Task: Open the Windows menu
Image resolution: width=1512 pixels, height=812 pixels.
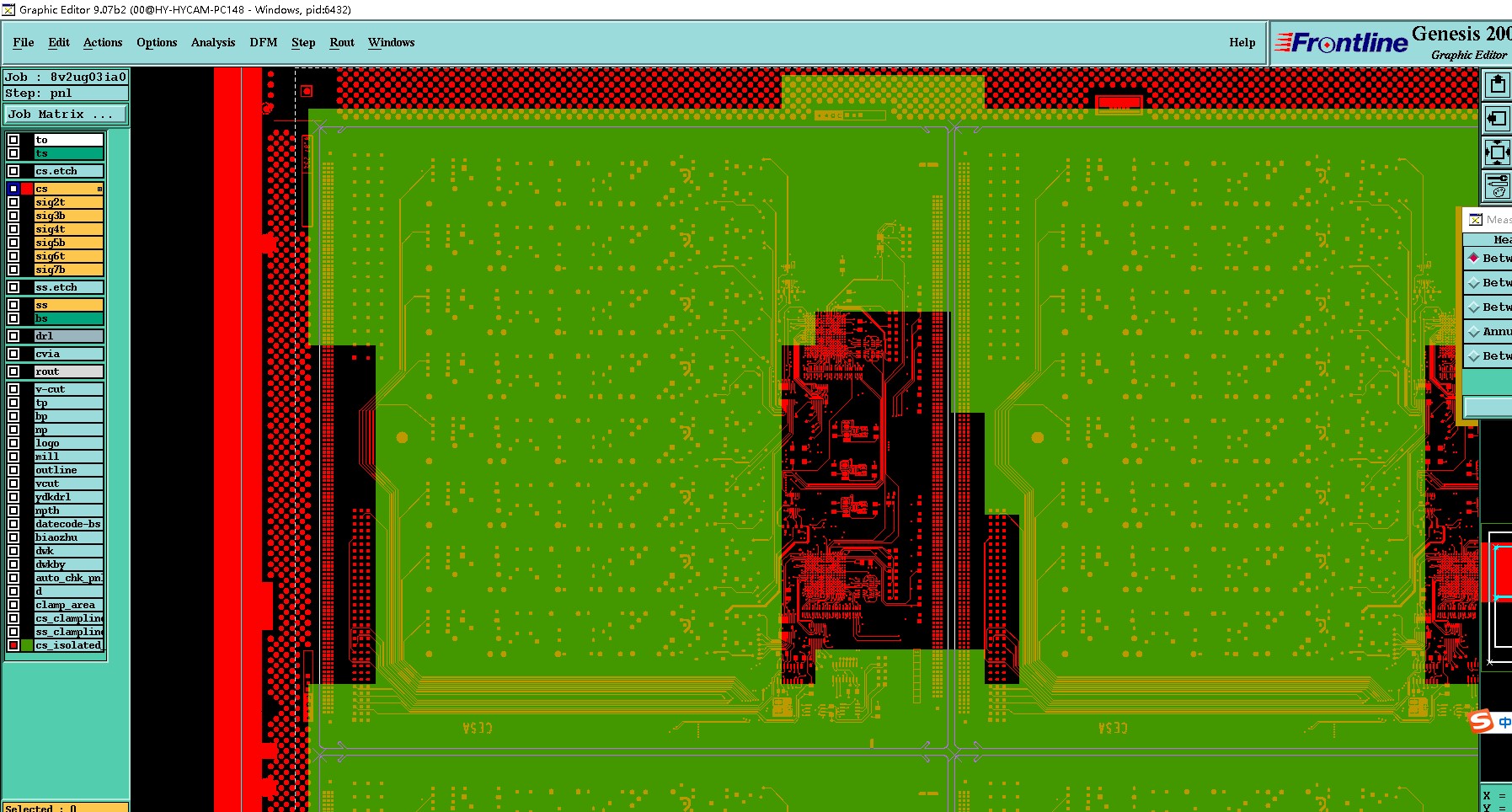Action: (392, 42)
